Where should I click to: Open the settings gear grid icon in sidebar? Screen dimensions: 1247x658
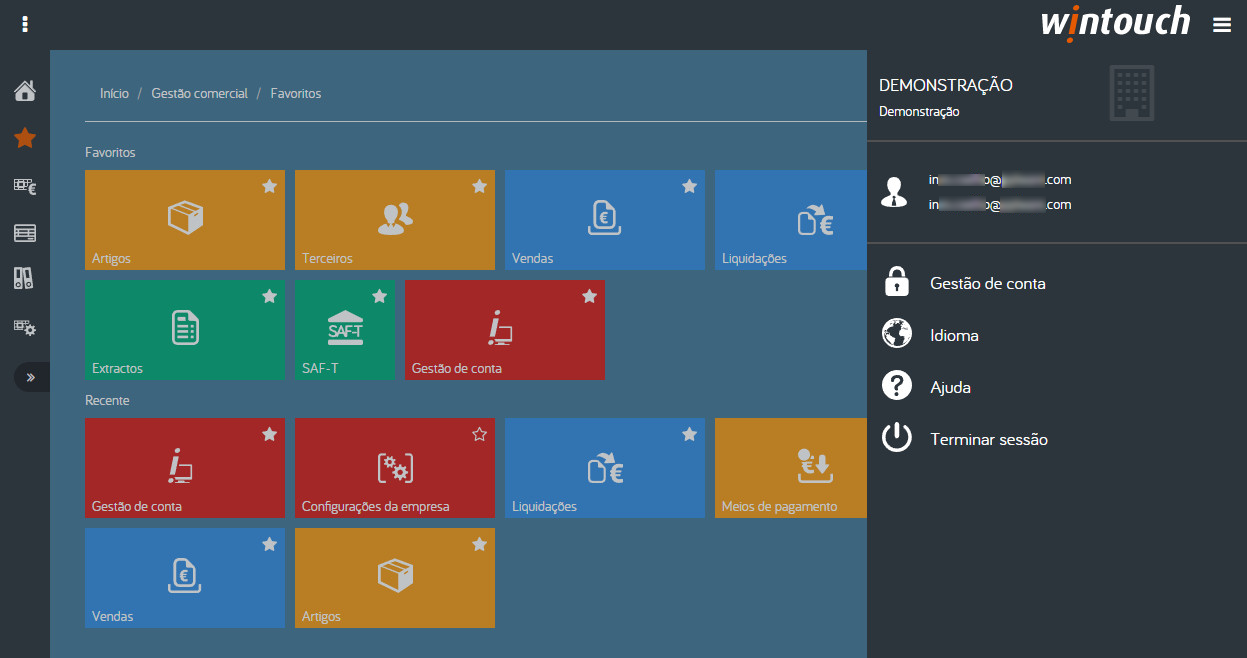tap(25, 327)
